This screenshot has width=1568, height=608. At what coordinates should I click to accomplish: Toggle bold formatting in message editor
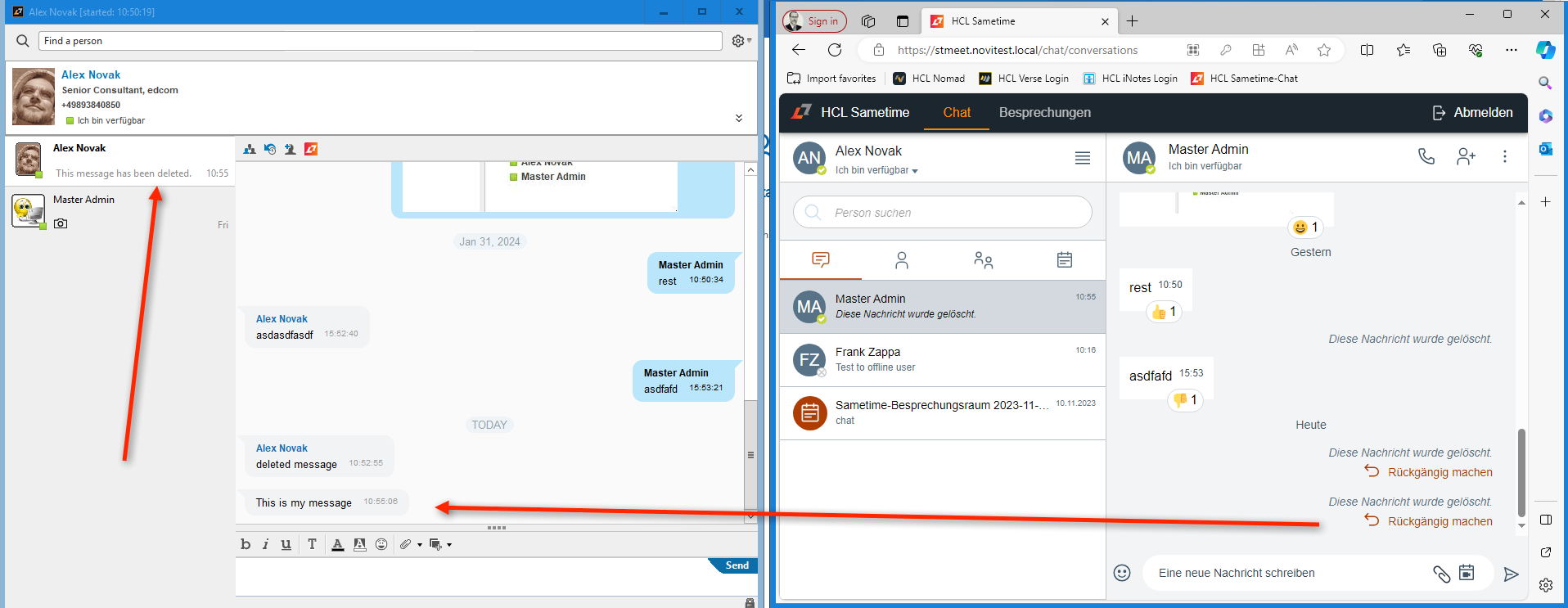coord(246,544)
